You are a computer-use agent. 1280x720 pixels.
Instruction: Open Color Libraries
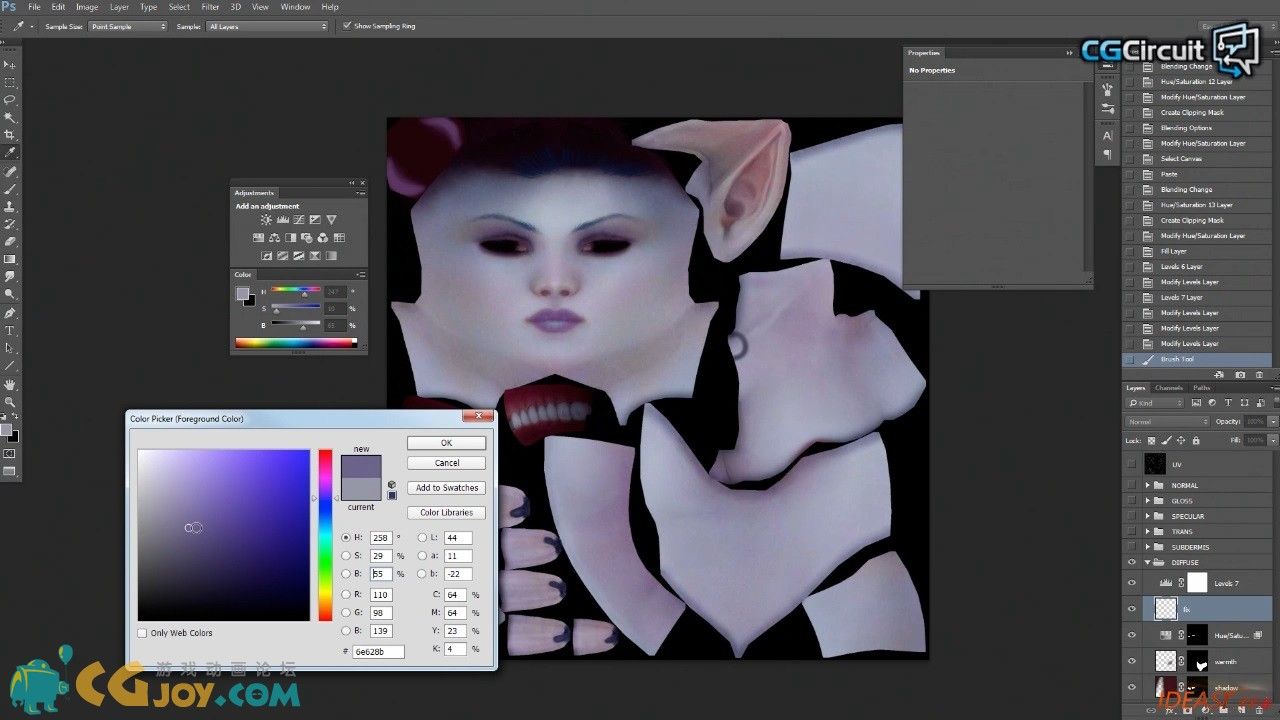click(x=446, y=512)
